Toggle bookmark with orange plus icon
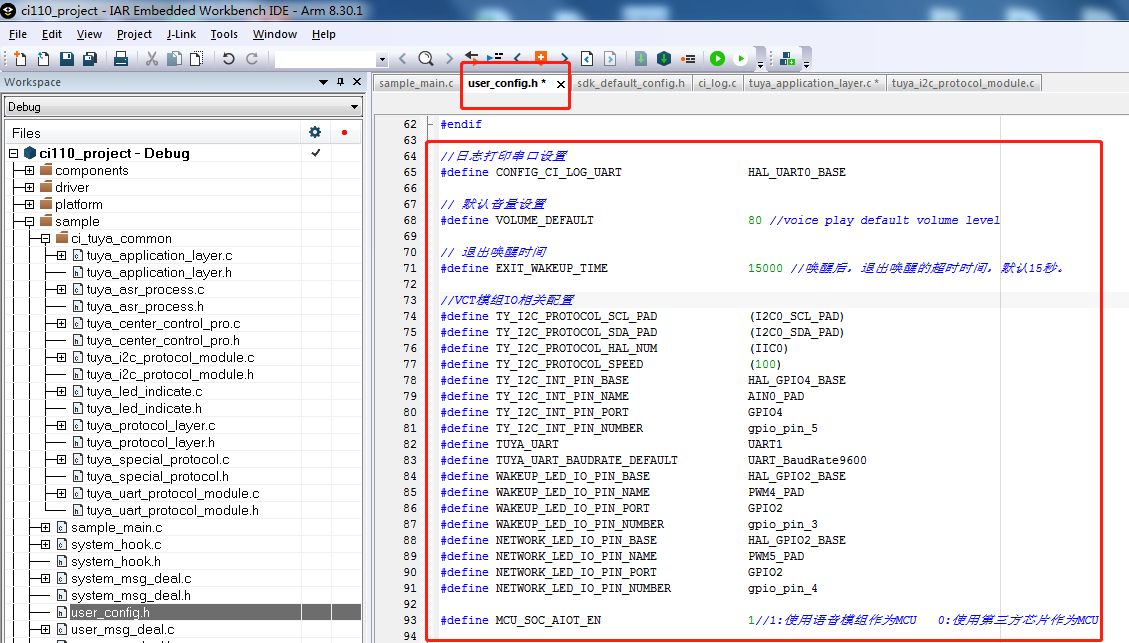This screenshot has width=1129, height=643. pos(541,58)
